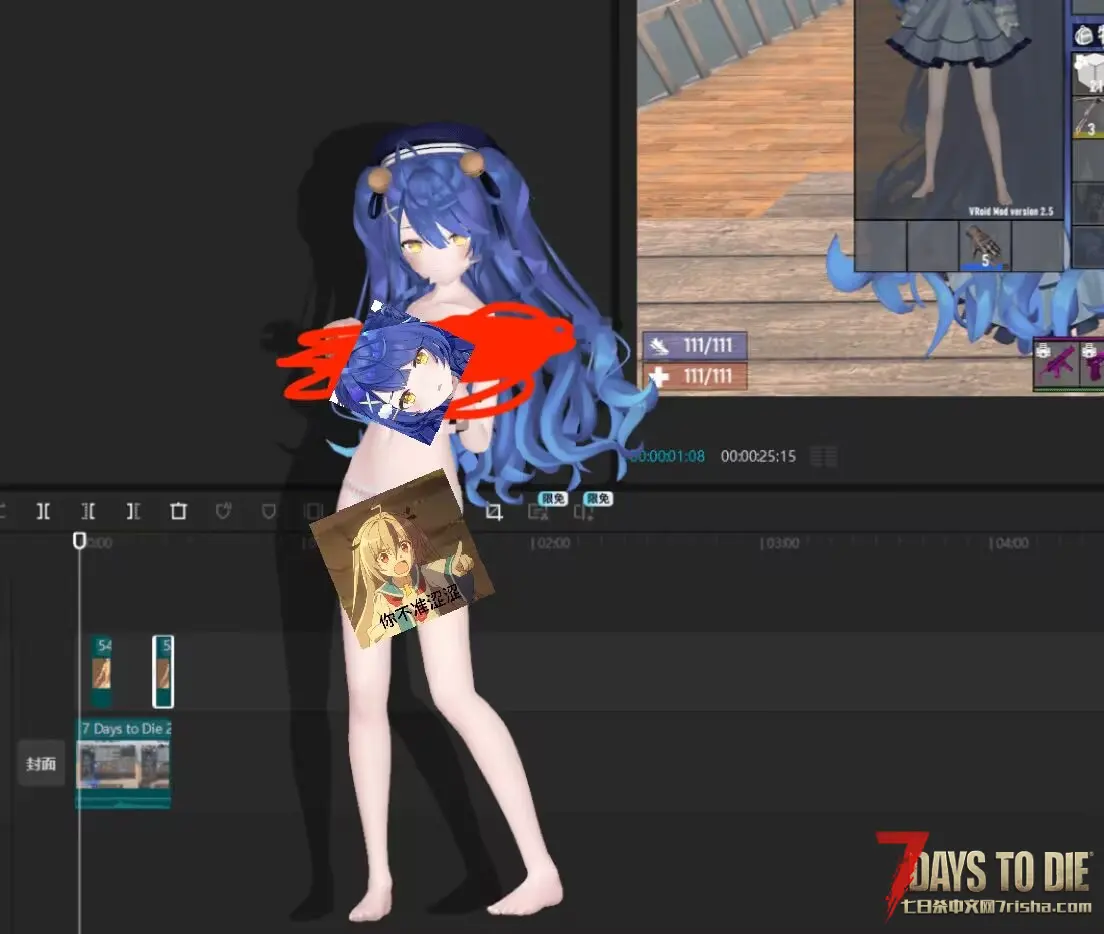Screen dimensions: 1104x934
Task: Select the highlighted second overlay clip
Action: [163, 671]
